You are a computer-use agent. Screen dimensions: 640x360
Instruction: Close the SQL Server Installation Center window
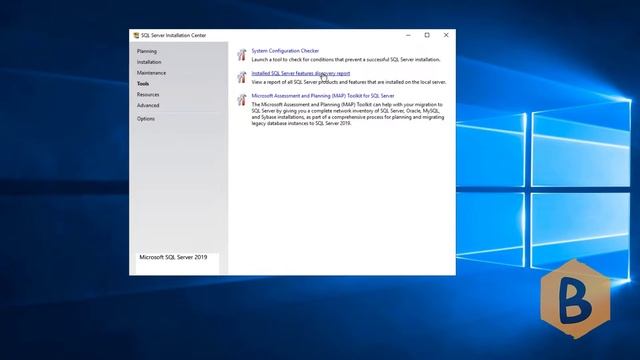pyautogui.click(x=446, y=36)
